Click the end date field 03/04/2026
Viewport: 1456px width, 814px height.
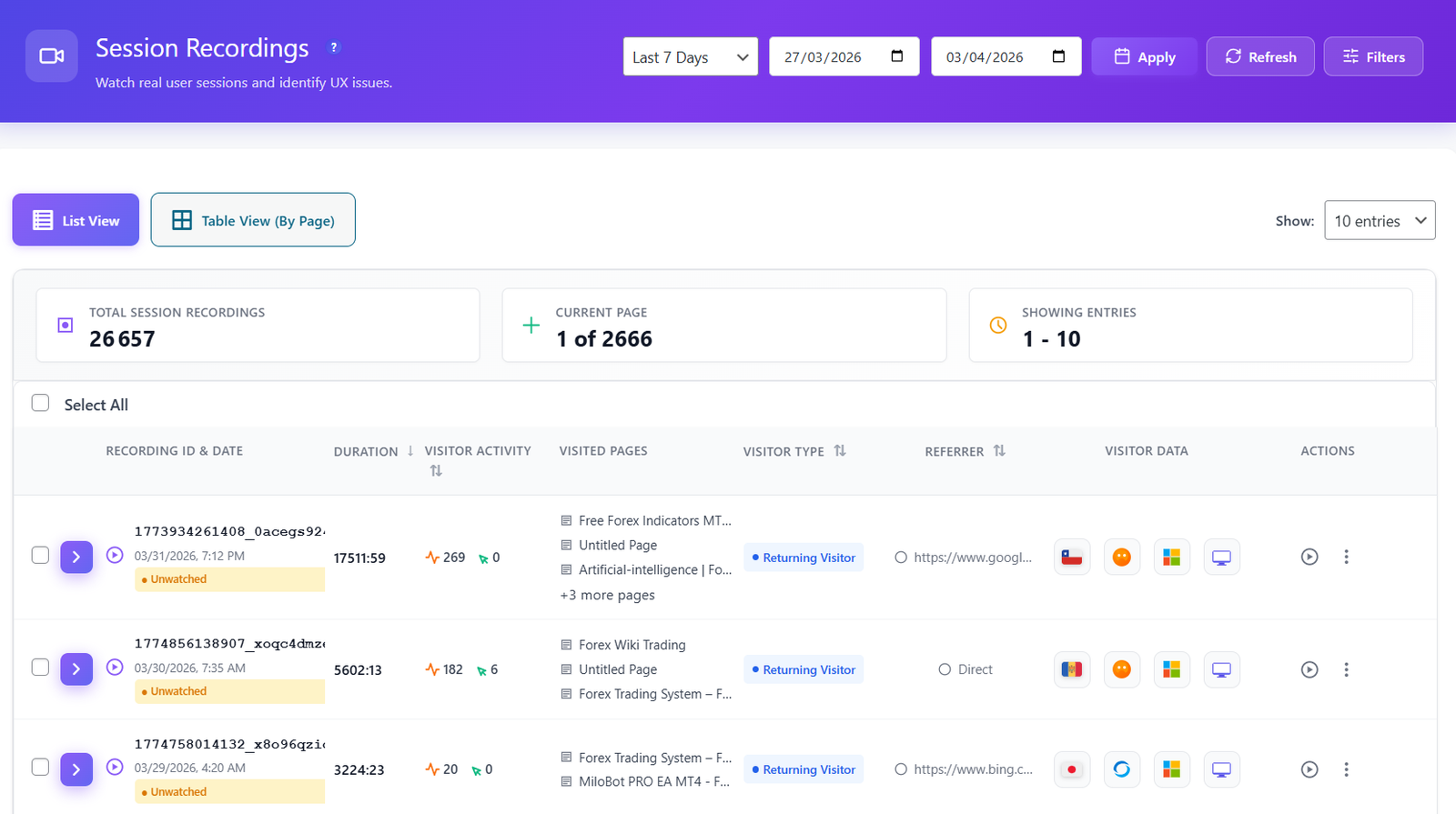pyautogui.click(x=1006, y=56)
